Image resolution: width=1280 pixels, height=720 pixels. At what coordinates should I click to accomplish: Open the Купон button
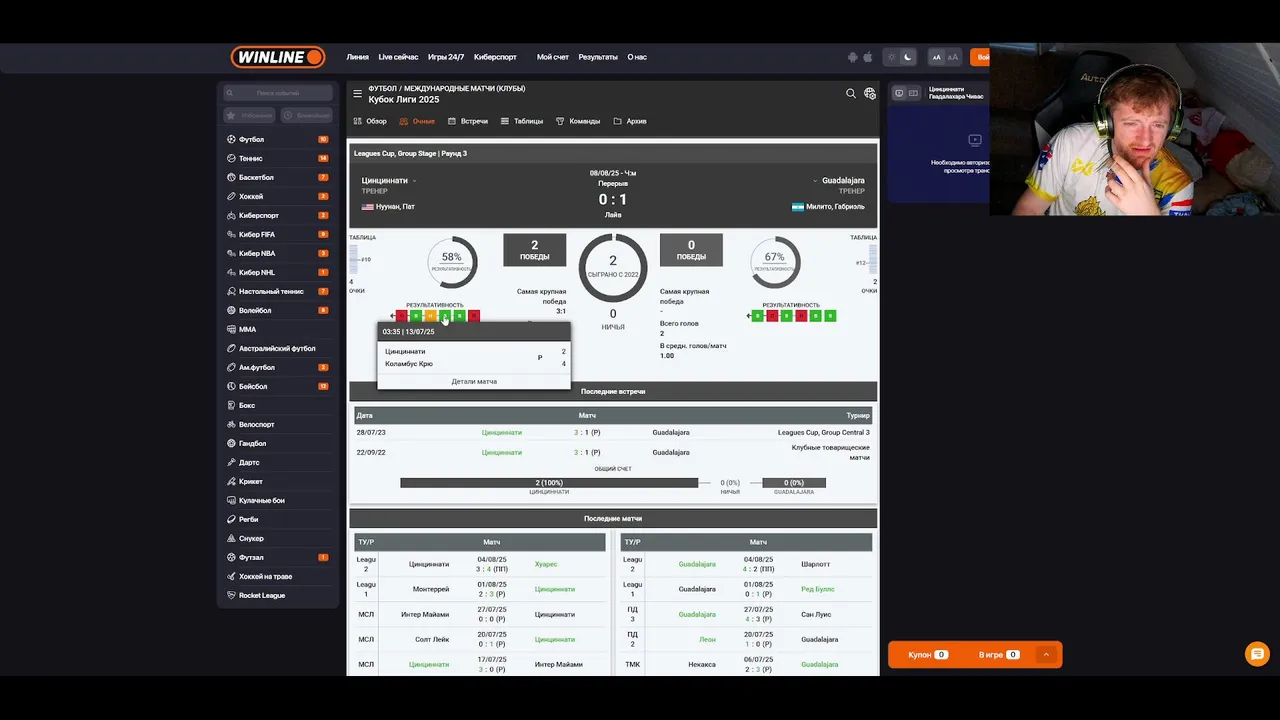point(928,654)
